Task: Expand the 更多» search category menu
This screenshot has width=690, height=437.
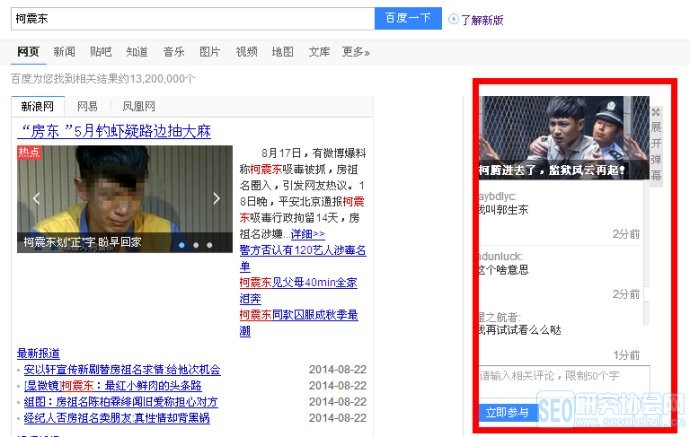Action: click(x=355, y=52)
